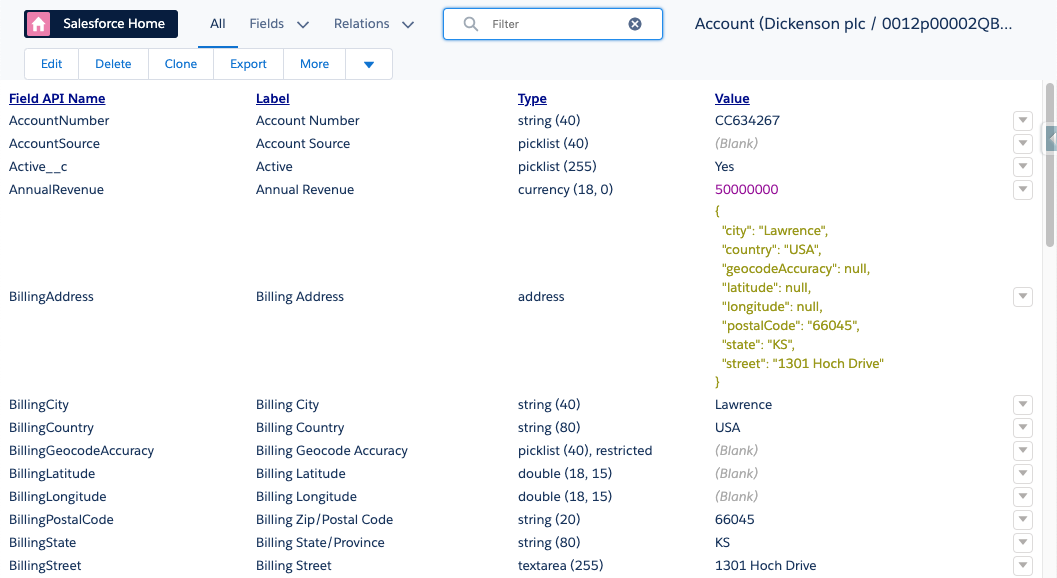Open Salesforce Home button

(x=101, y=24)
